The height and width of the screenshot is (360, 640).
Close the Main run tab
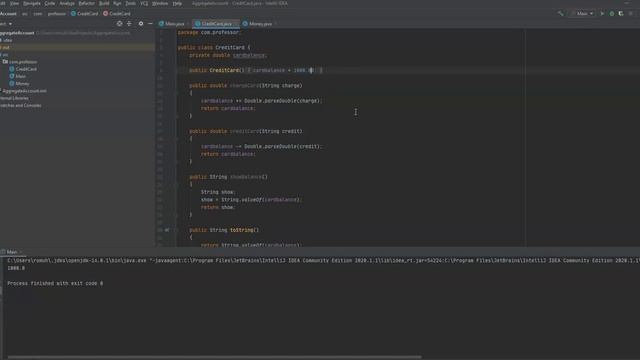click(21, 252)
